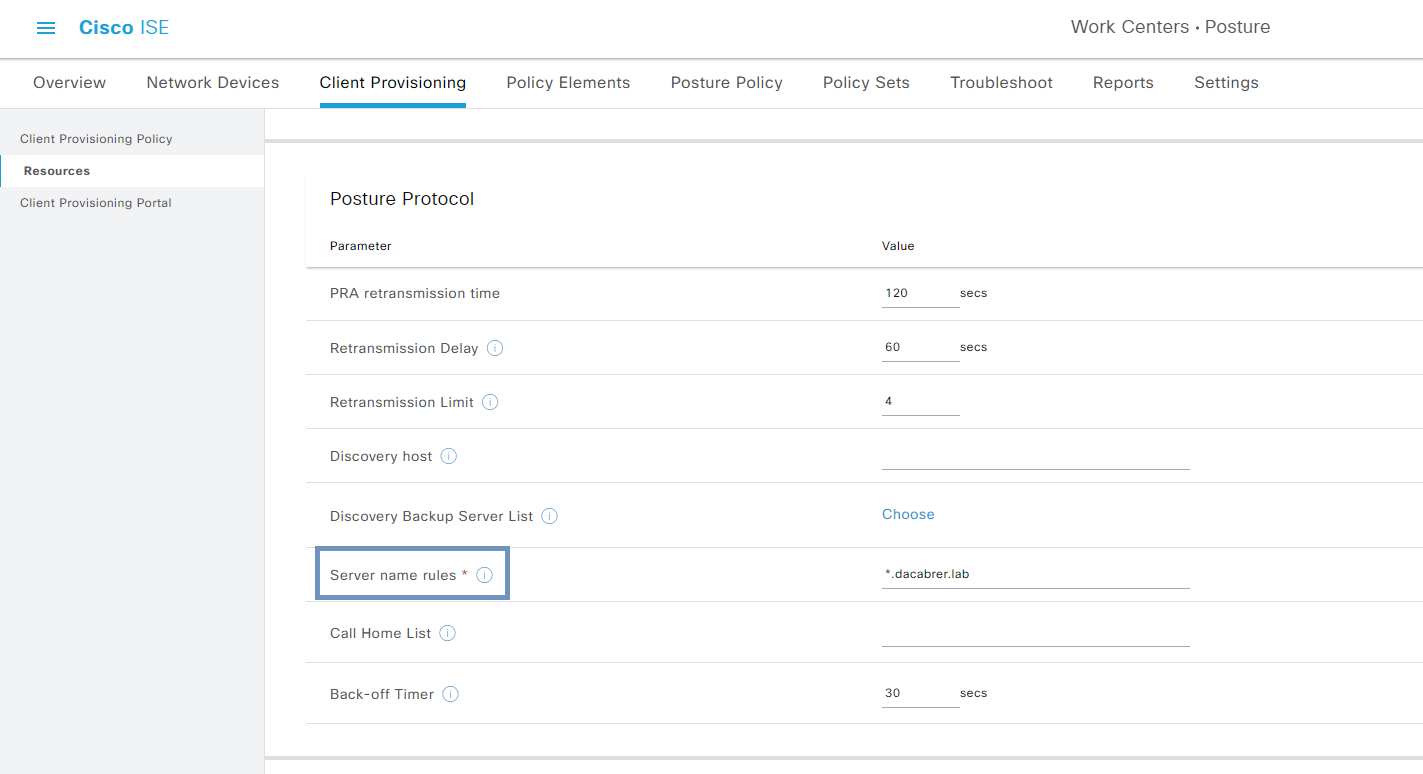Click the PRA retransmission time field
The height and width of the screenshot is (774, 1423).
click(920, 293)
